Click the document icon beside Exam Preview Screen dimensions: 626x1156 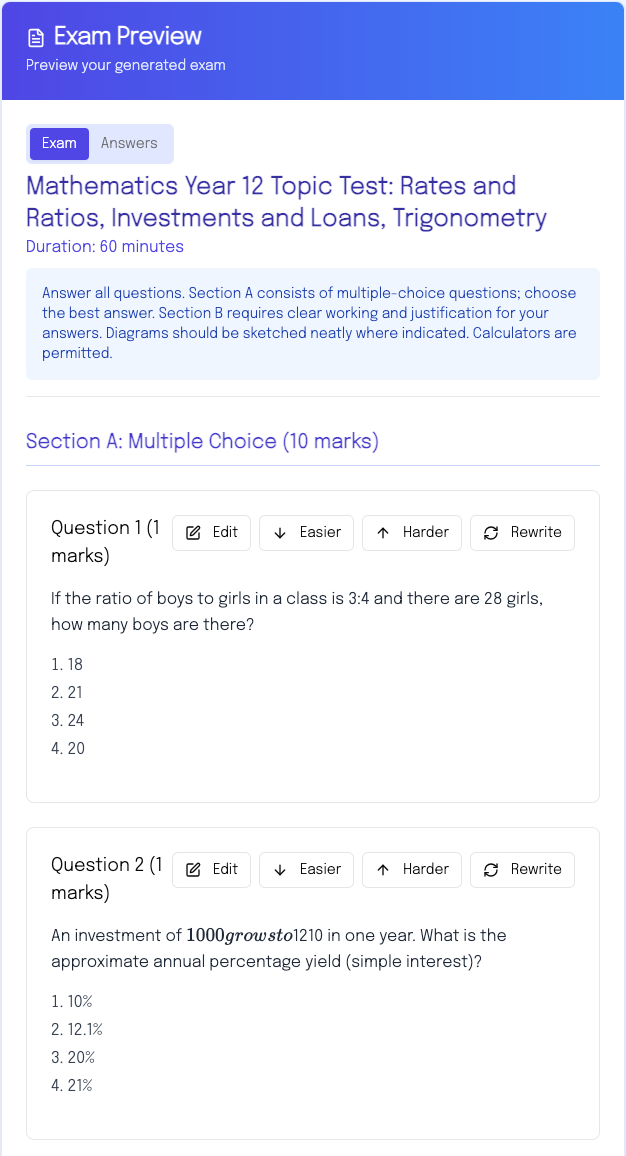36,38
